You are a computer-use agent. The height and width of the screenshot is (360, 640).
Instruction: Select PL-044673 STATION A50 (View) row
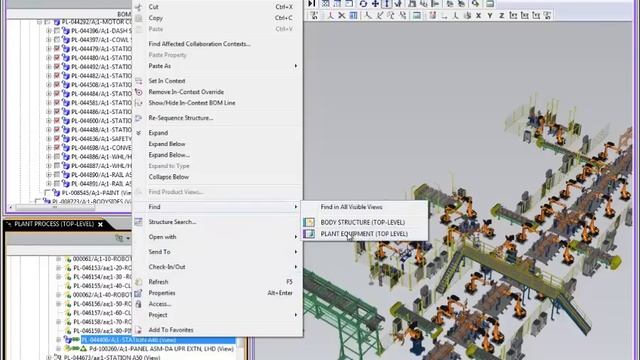pos(112,358)
